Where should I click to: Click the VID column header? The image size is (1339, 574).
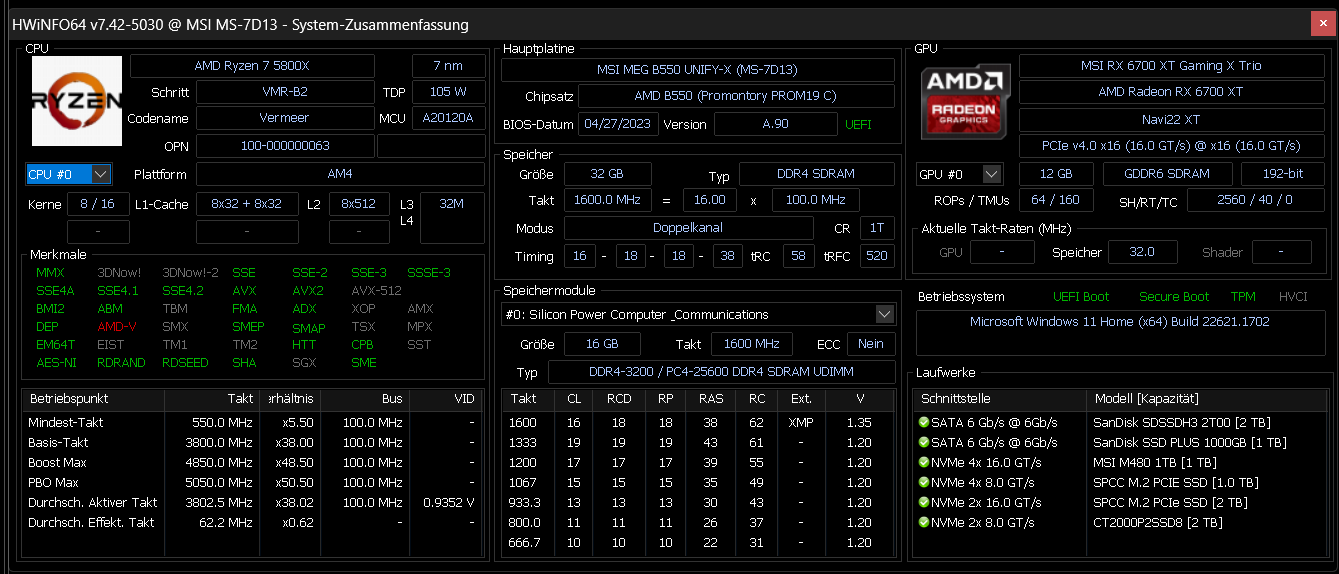click(447, 398)
